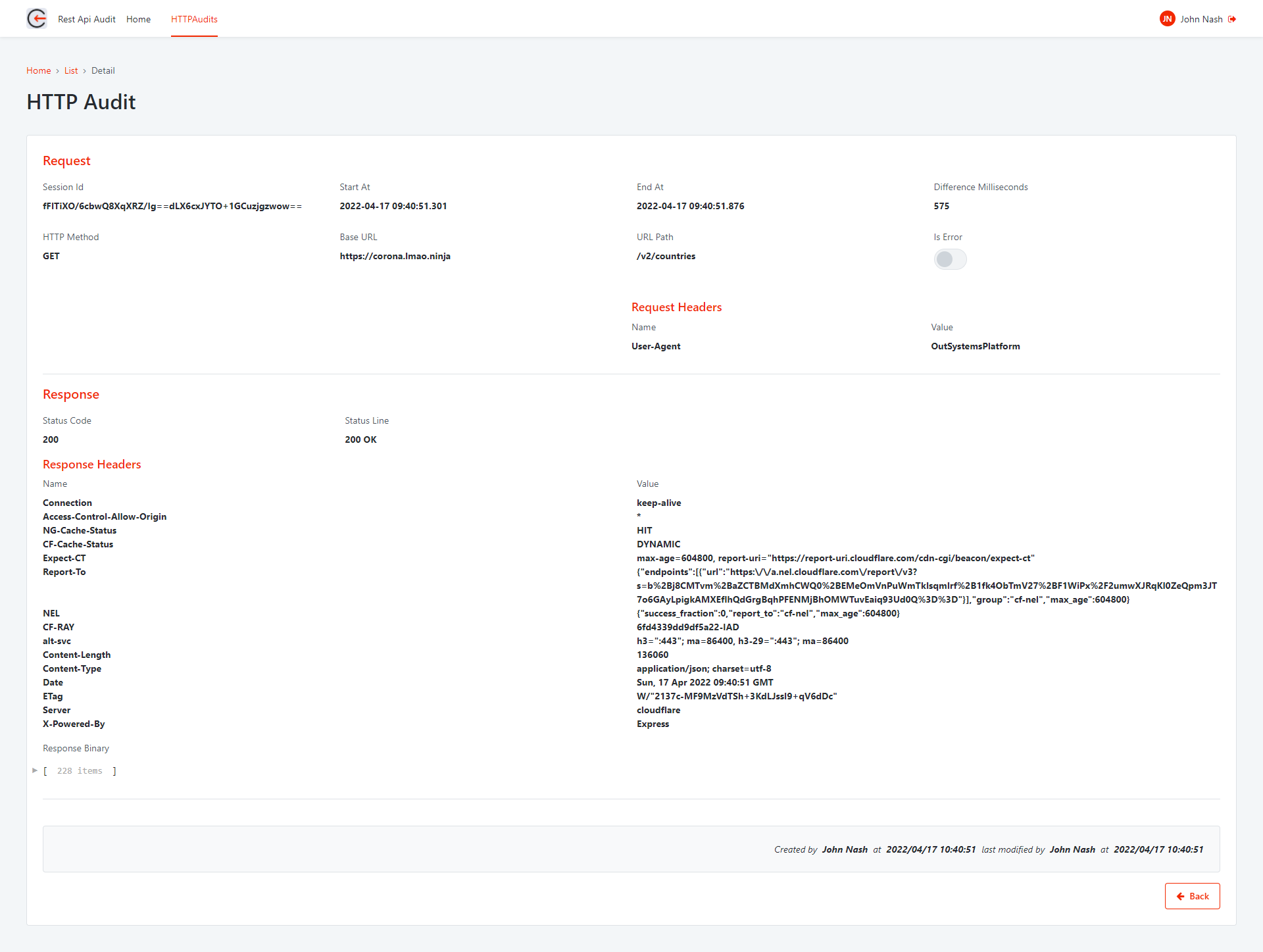Click the Request Headers section heading
1263x952 pixels.
[676, 307]
